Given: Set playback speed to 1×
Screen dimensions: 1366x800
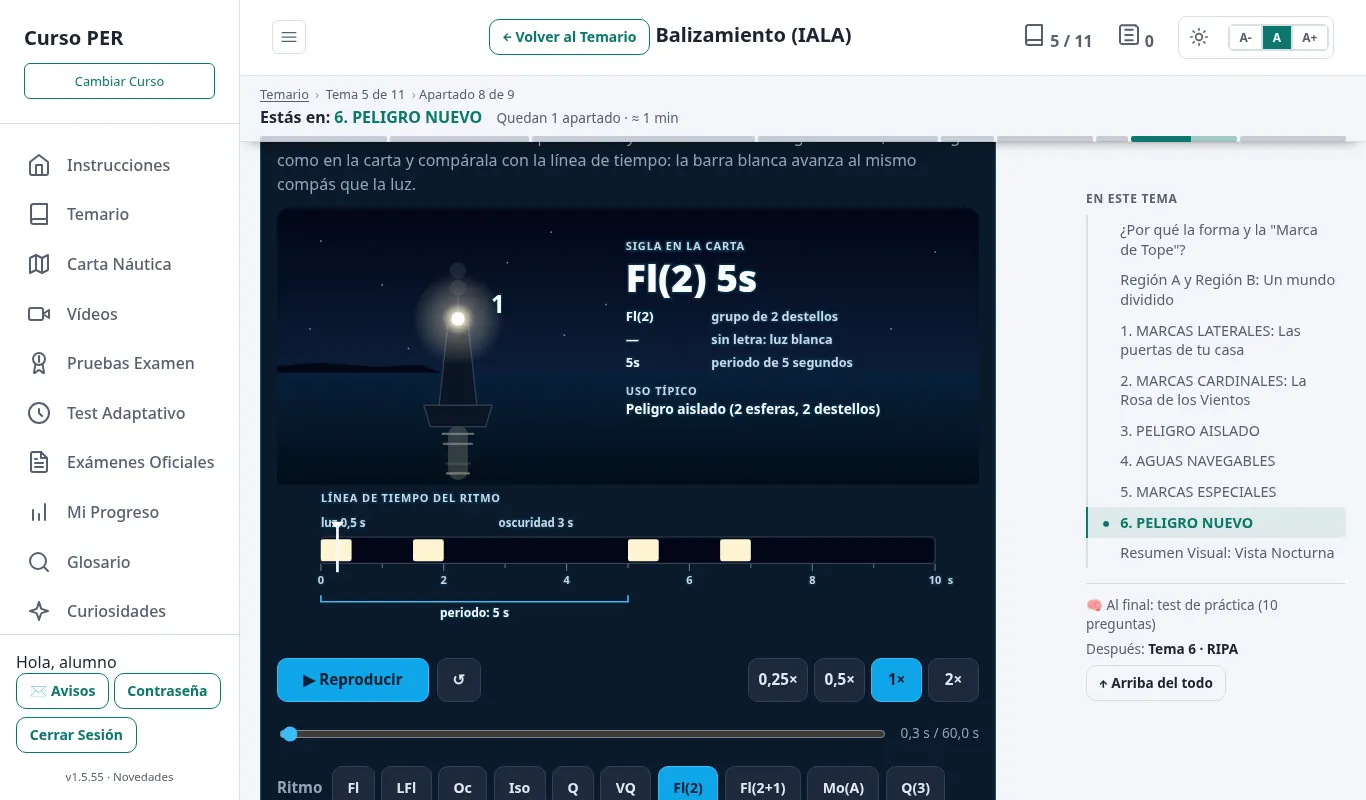Looking at the screenshot, I should click(896, 680).
